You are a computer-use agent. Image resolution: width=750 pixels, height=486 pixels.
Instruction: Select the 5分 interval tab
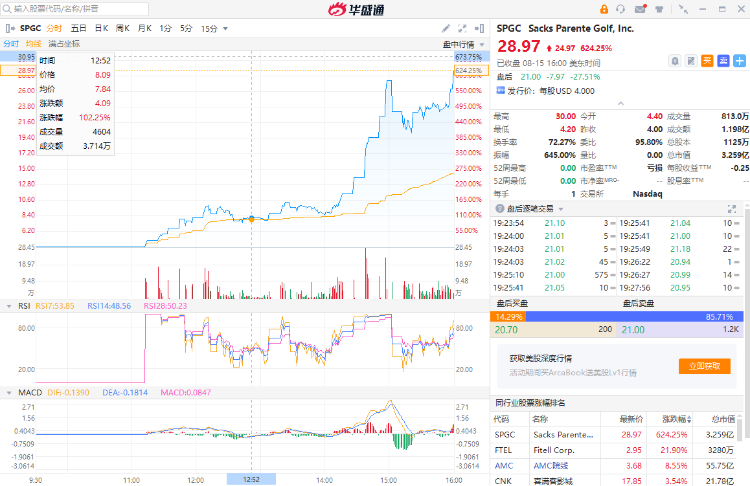click(186, 29)
